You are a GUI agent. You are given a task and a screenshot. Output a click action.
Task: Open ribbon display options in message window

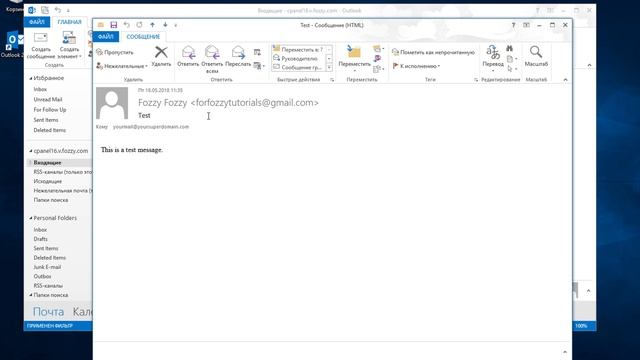point(527,25)
